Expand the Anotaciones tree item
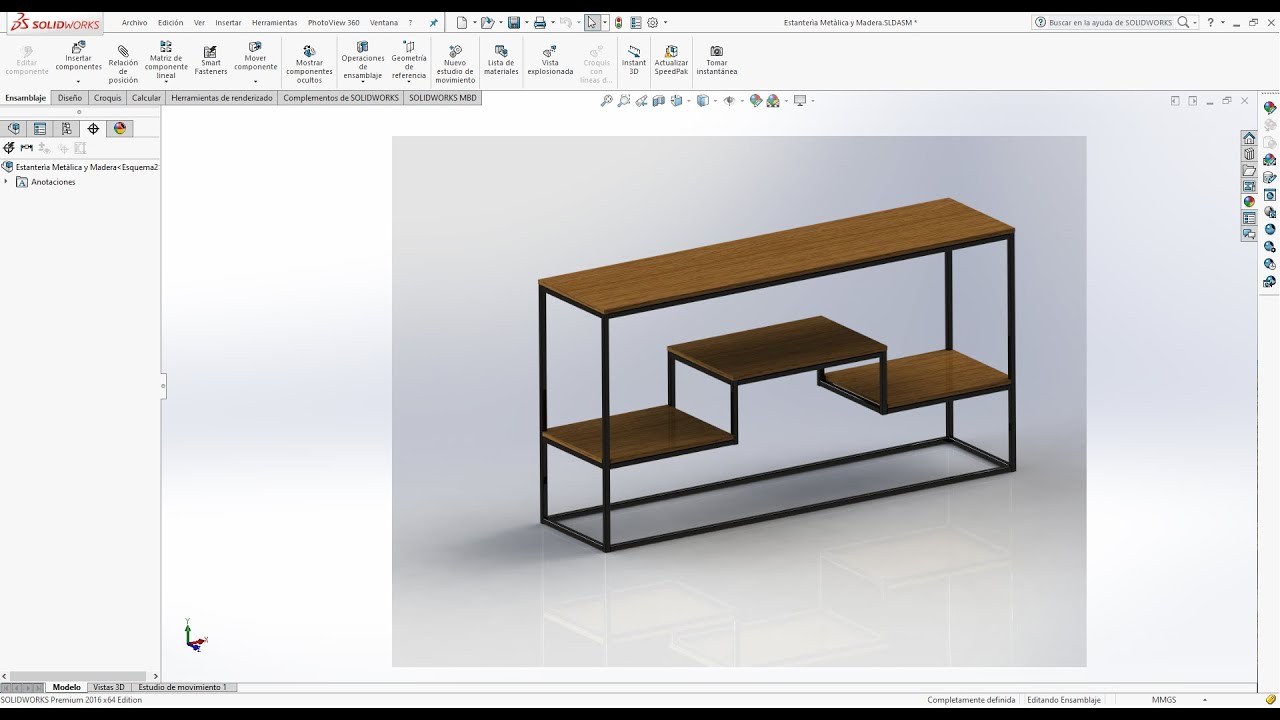 [x=6, y=182]
